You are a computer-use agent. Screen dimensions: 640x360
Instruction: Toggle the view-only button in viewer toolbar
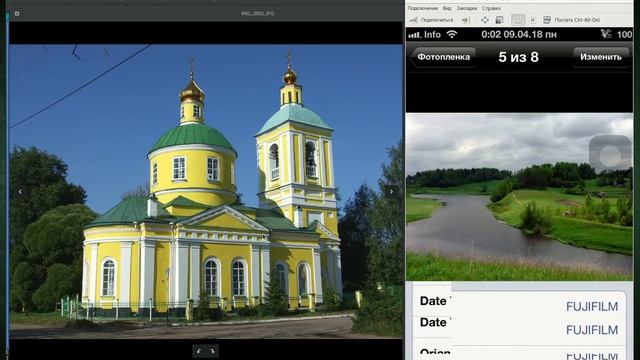(532, 20)
